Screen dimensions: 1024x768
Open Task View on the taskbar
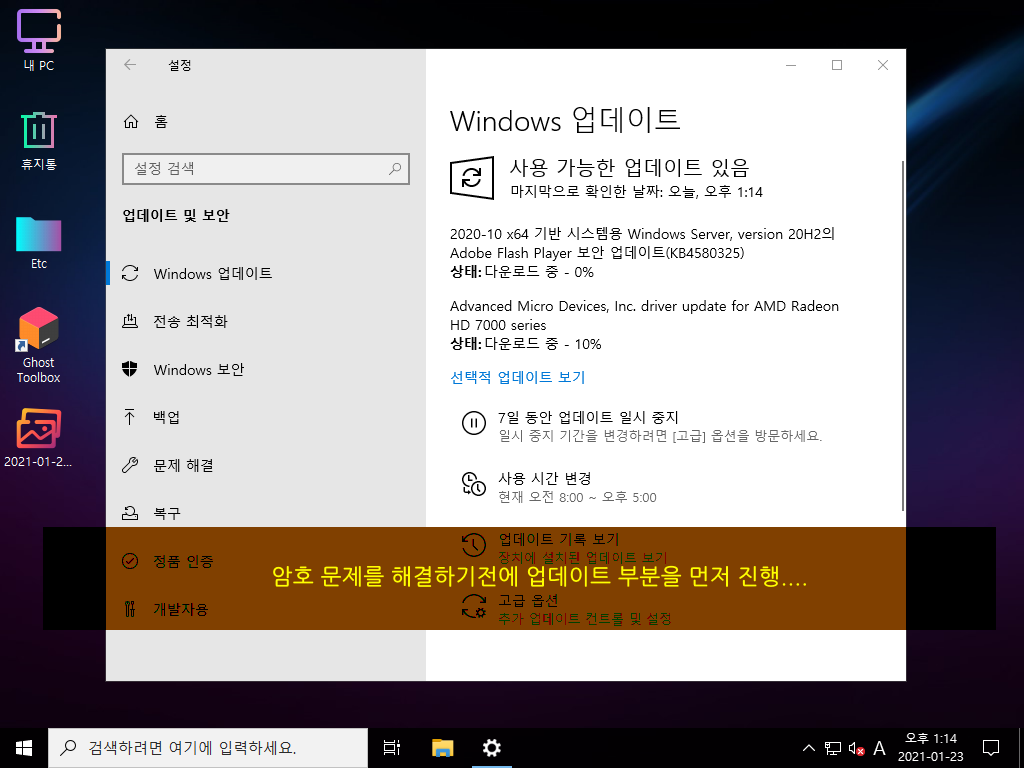tap(391, 748)
